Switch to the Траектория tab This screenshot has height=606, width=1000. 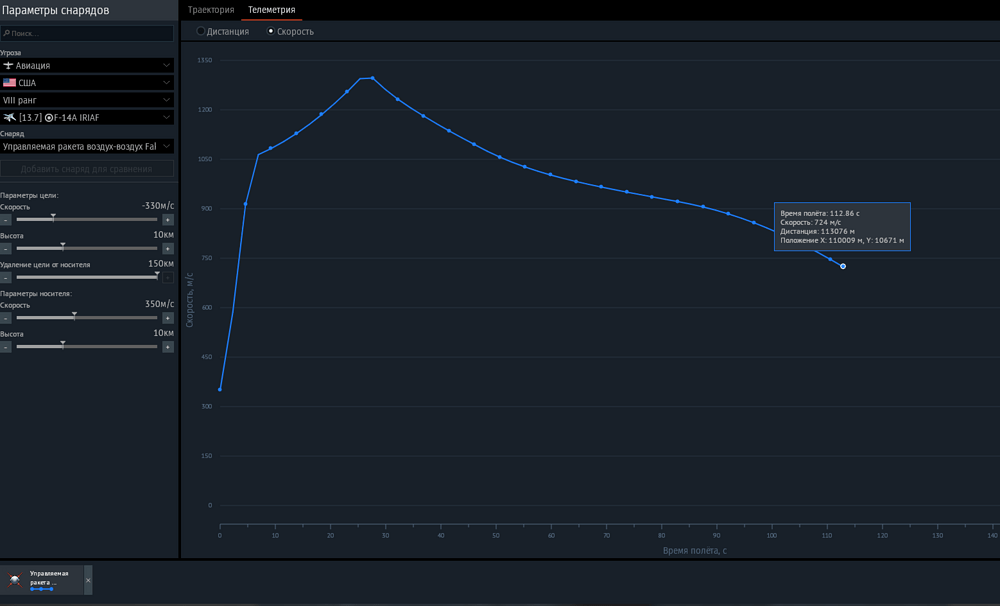211,10
